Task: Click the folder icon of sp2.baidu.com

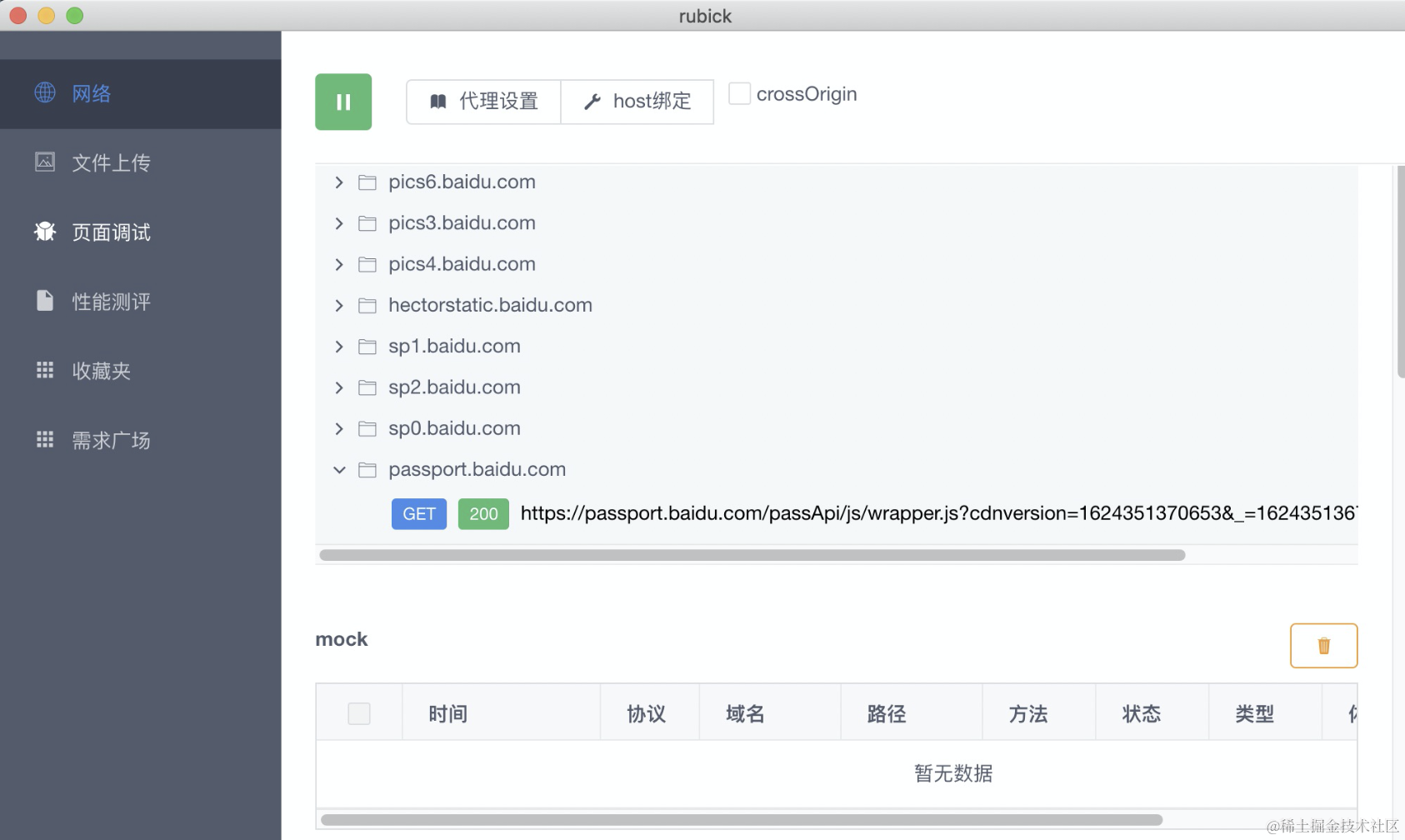Action: tap(367, 387)
